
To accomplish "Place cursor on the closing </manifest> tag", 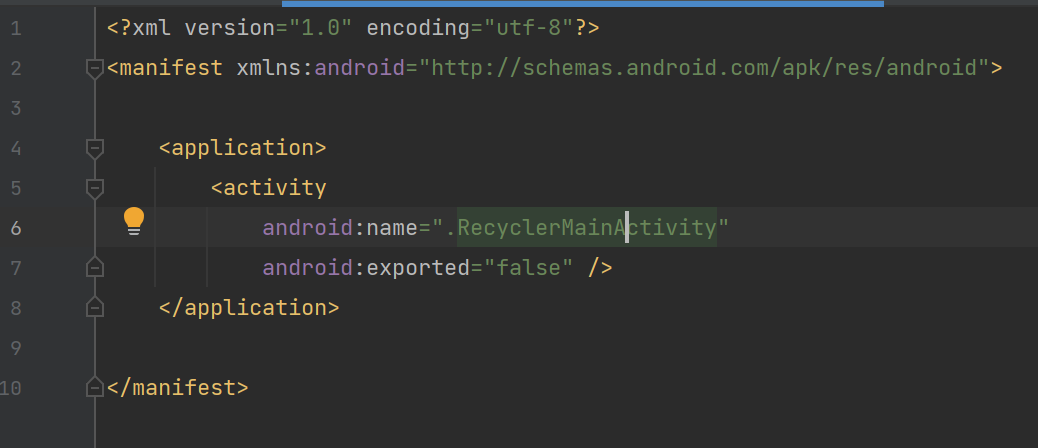I will [177, 387].
